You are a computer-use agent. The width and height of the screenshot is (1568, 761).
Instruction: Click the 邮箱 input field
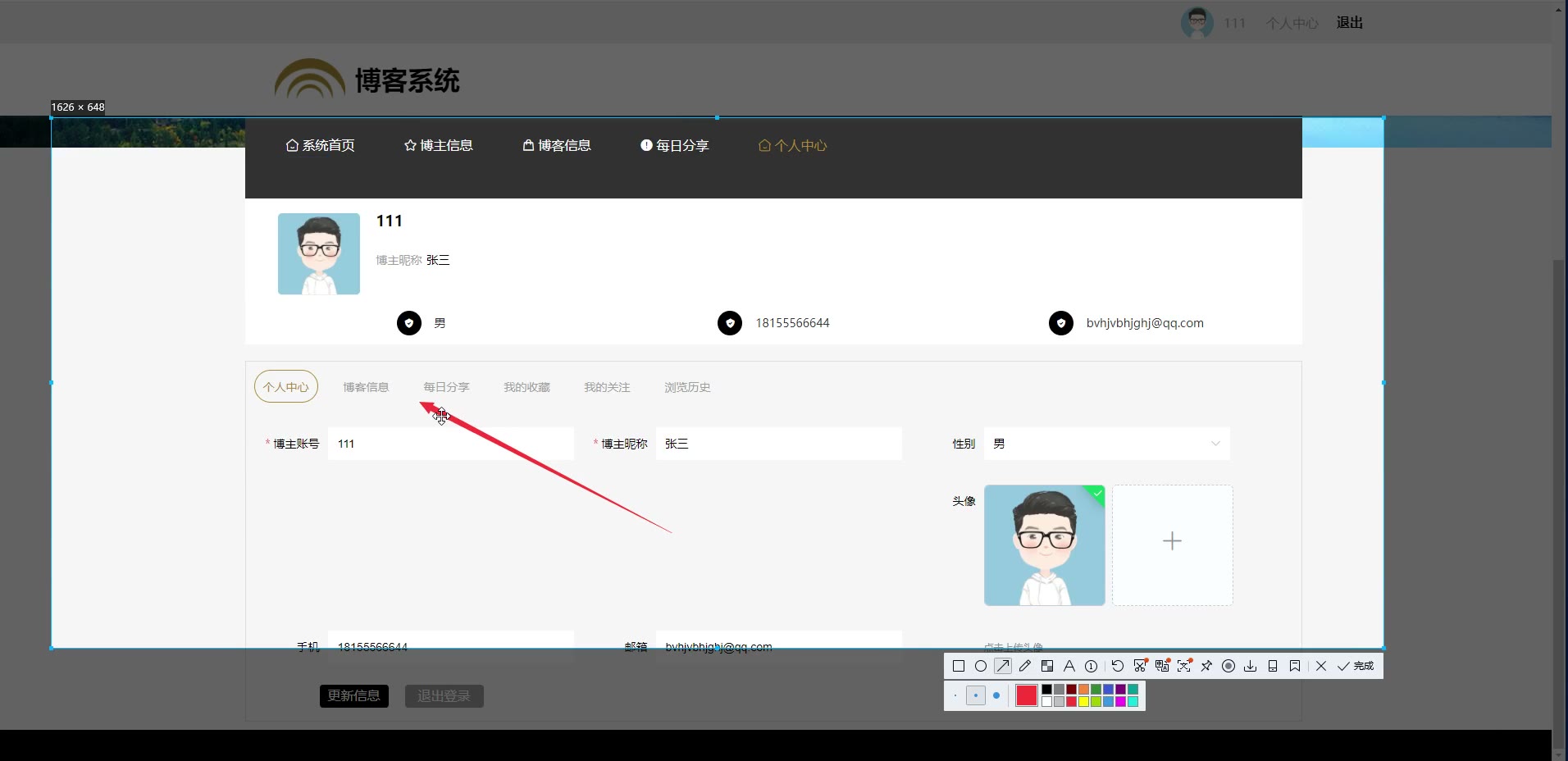(779, 647)
